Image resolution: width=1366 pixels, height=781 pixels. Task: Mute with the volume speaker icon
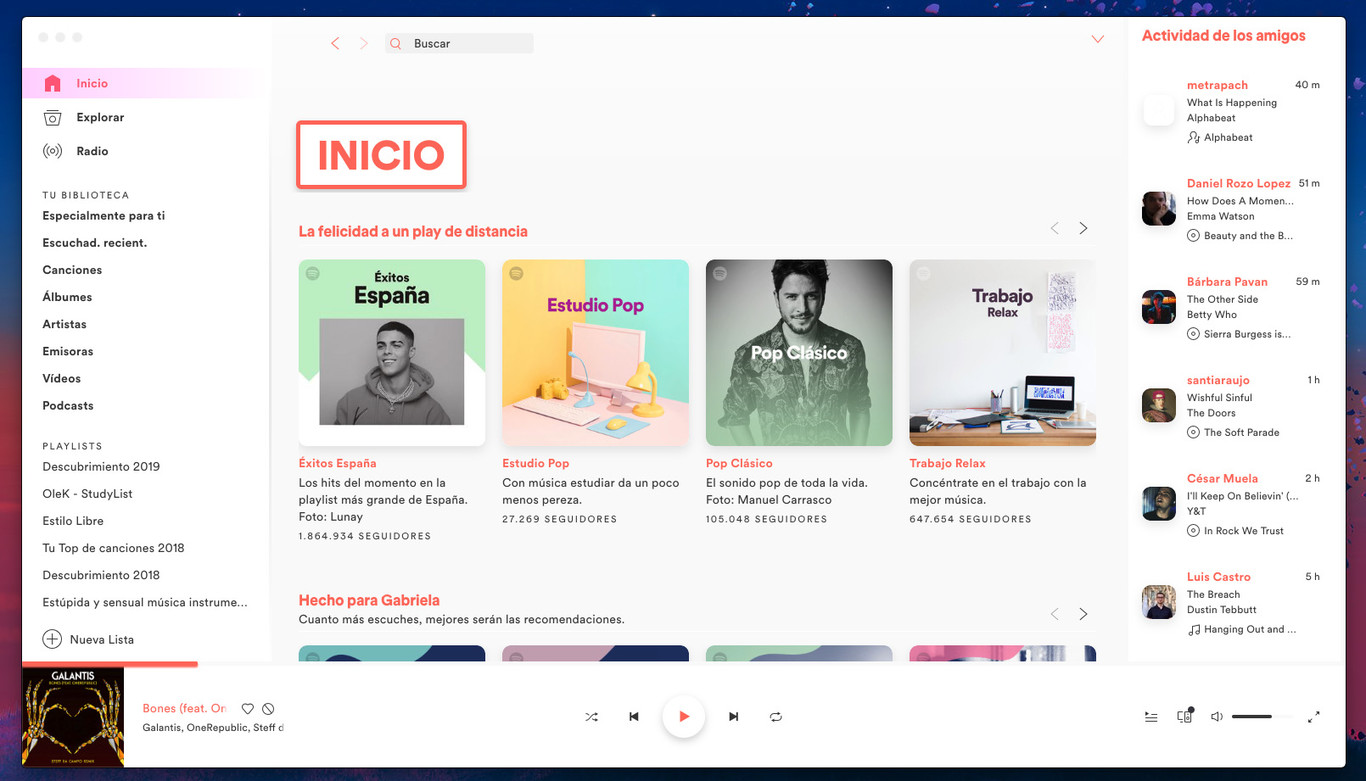coord(1217,717)
